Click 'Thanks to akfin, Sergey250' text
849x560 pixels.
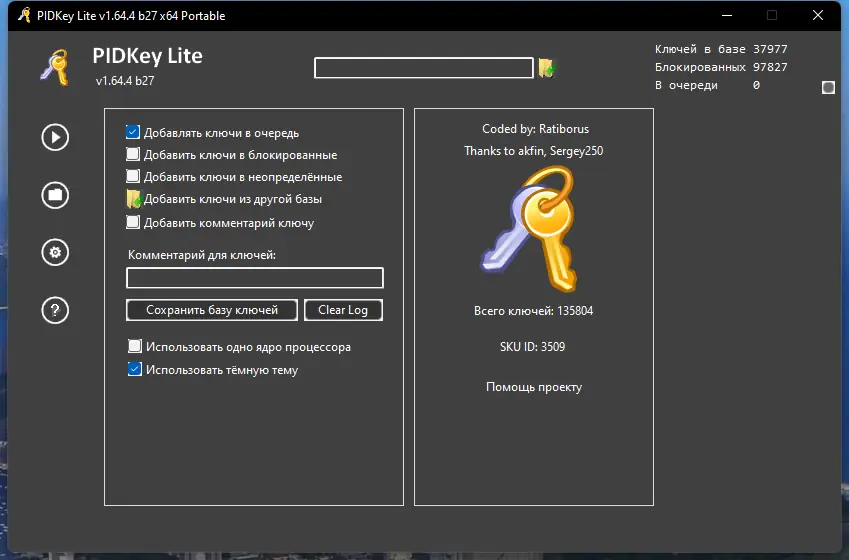(533, 151)
